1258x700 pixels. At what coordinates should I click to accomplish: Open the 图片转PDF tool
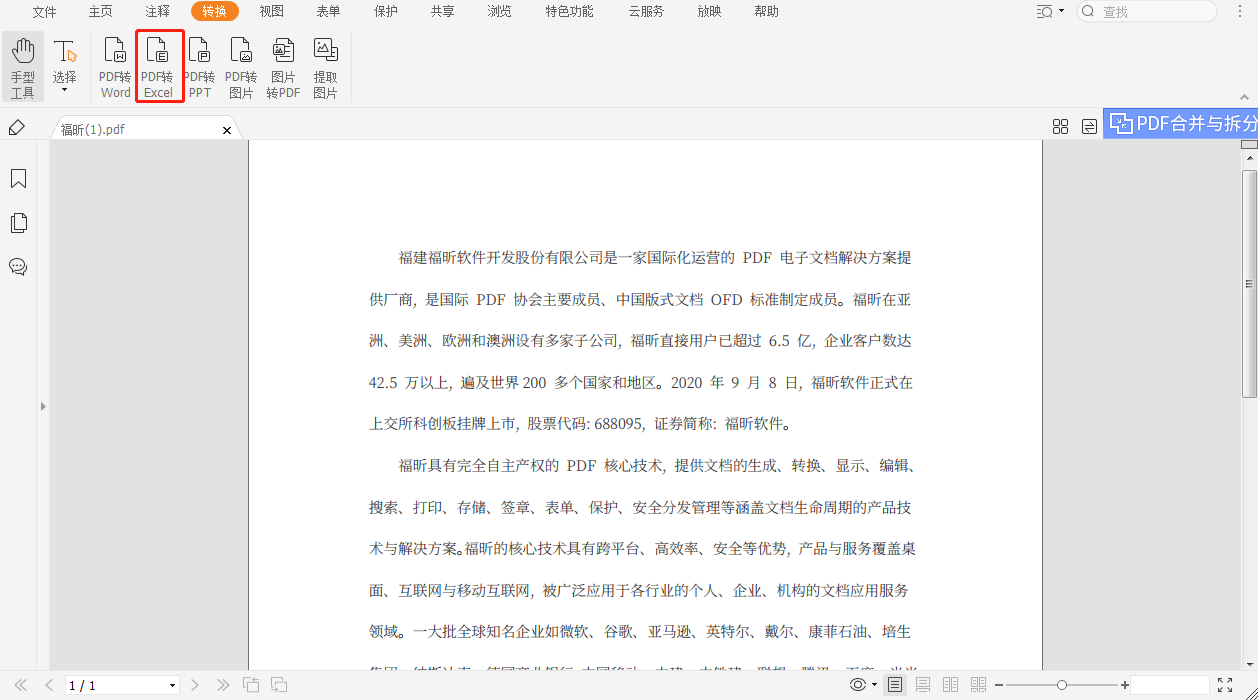[x=283, y=66]
